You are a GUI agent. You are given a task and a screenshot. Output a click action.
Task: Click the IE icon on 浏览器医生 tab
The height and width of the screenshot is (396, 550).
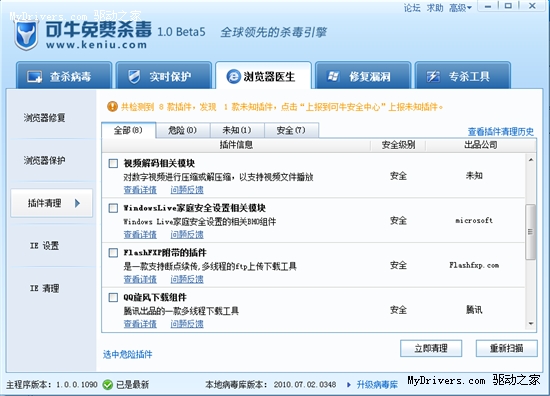click(233, 76)
